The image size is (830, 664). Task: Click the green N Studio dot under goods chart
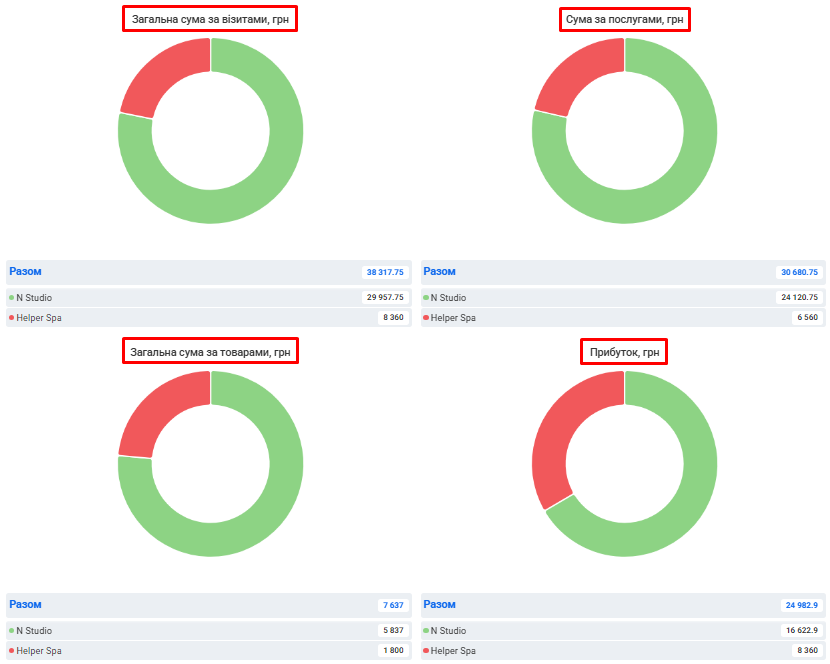(x=12, y=631)
